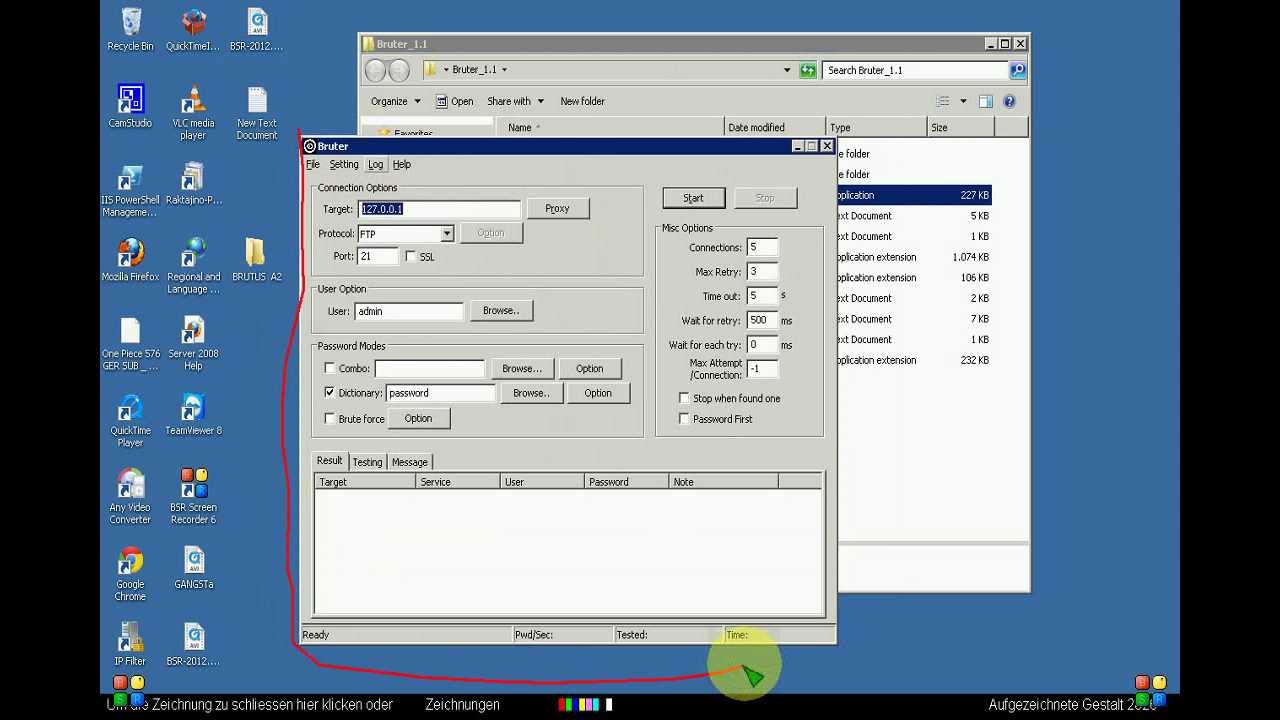Image resolution: width=1280 pixels, height=720 pixels.
Task: Open the IIS PowerShell Management shortcut
Action: [130, 189]
